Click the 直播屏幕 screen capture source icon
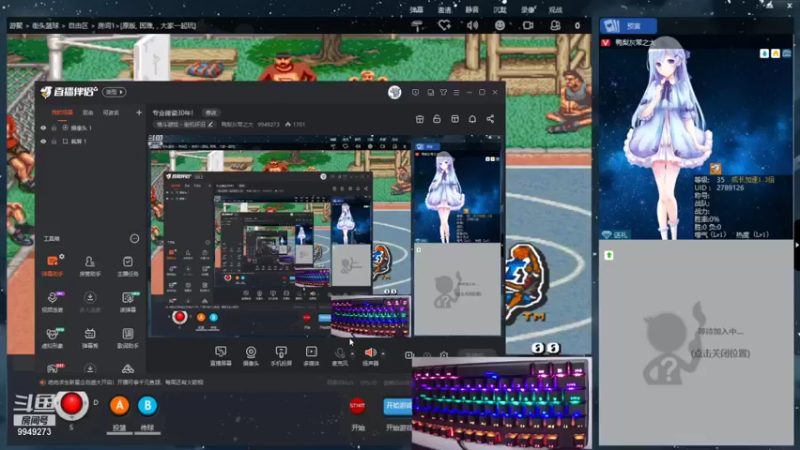800x450 pixels. pos(220,356)
